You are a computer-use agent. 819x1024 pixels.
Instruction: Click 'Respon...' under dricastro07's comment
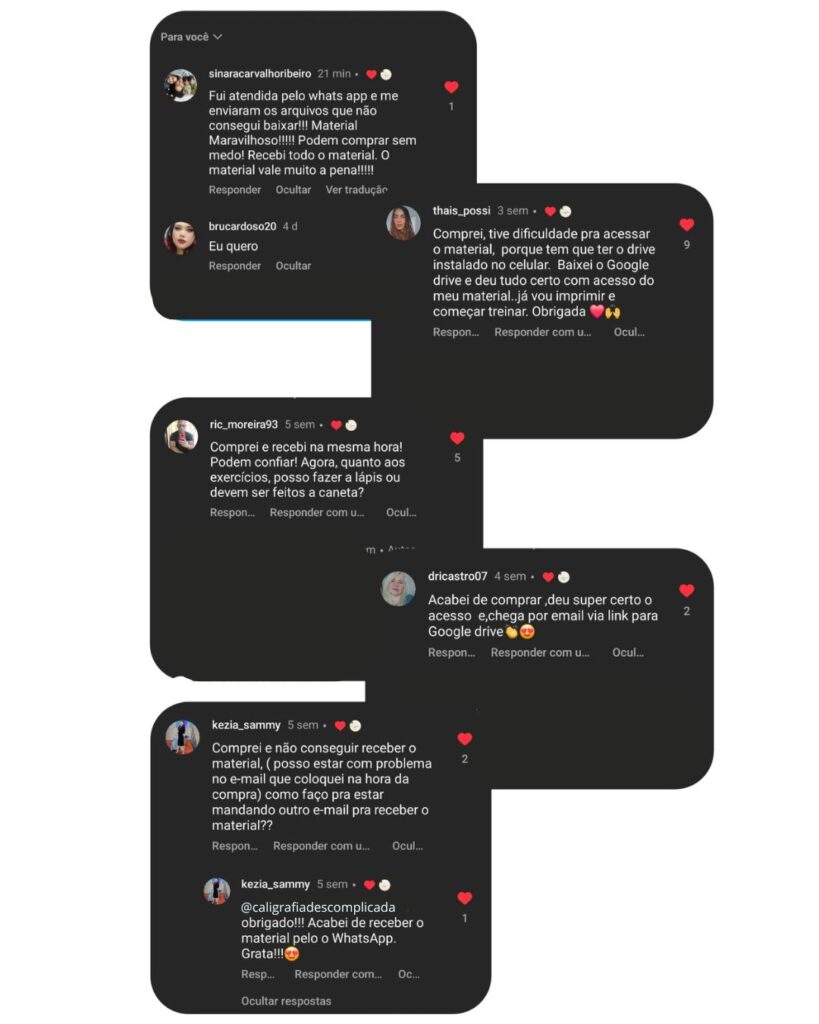[451, 652]
